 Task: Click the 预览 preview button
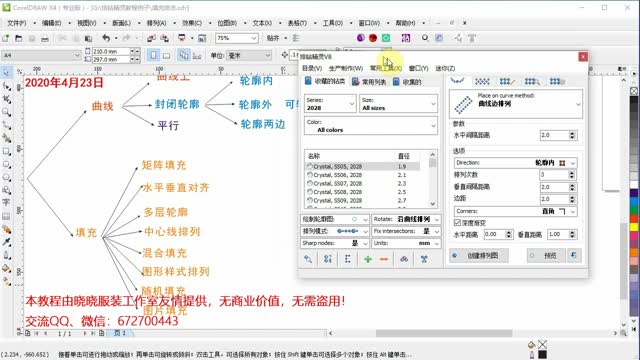click(546, 256)
